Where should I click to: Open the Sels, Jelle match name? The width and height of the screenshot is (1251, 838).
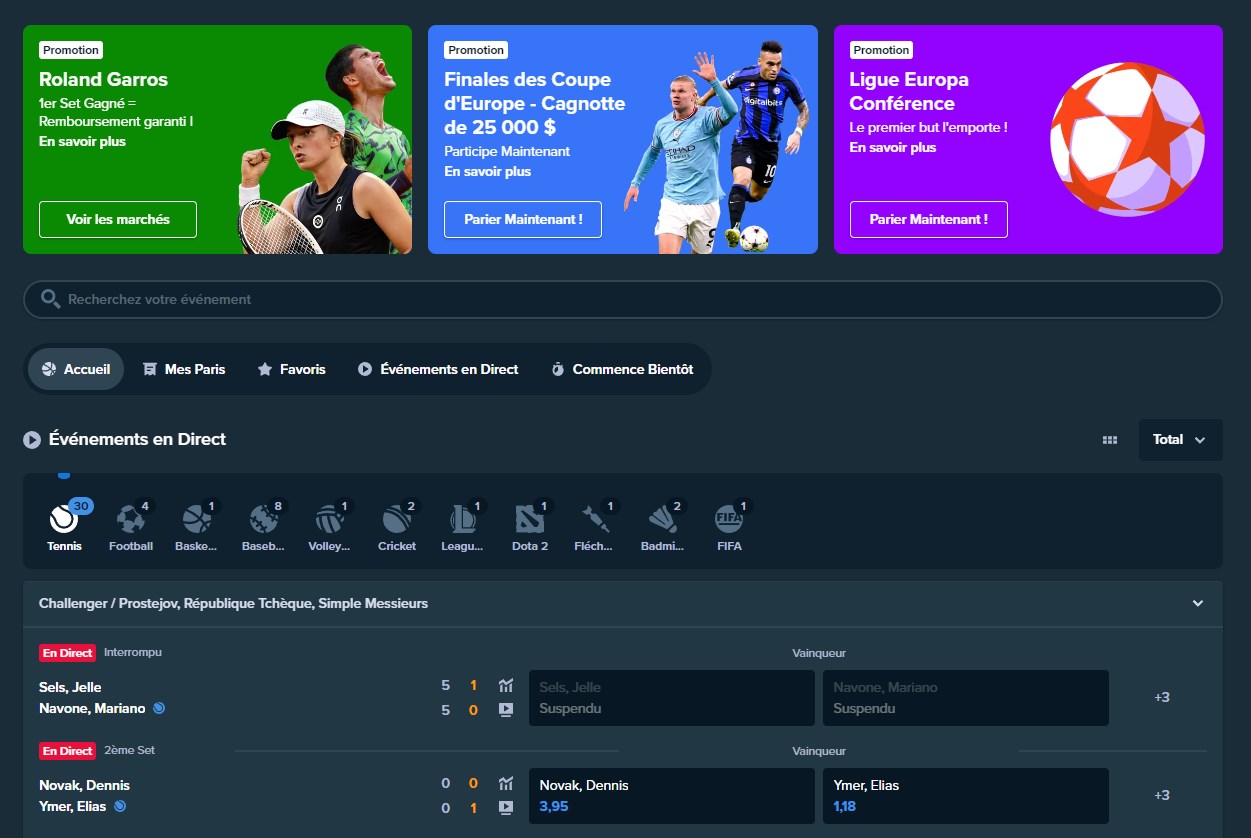pos(70,687)
